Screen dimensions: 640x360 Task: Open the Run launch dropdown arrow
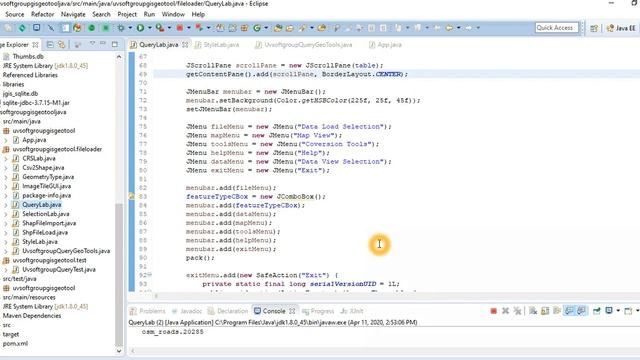tap(150, 28)
